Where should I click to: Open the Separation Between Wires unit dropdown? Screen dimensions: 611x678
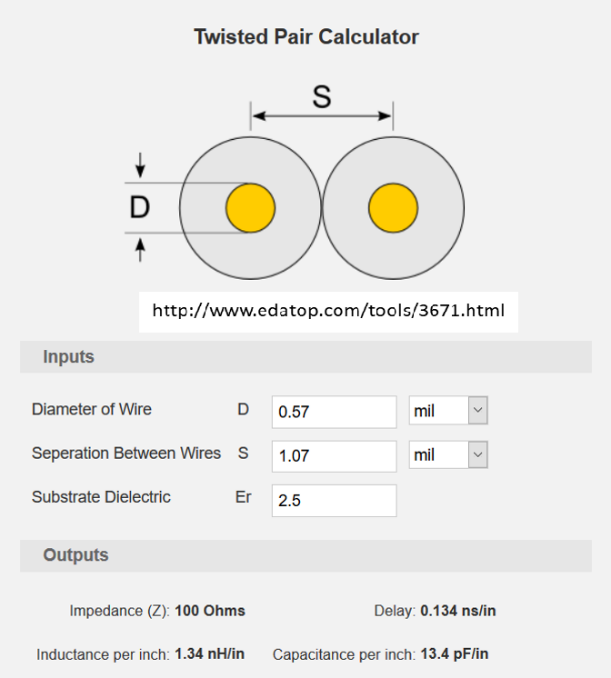point(448,455)
